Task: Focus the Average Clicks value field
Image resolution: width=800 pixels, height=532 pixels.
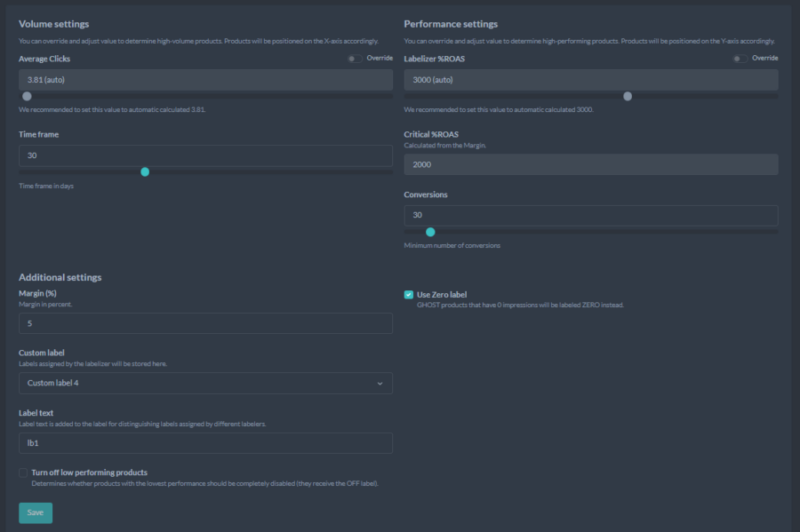Action: (205, 80)
